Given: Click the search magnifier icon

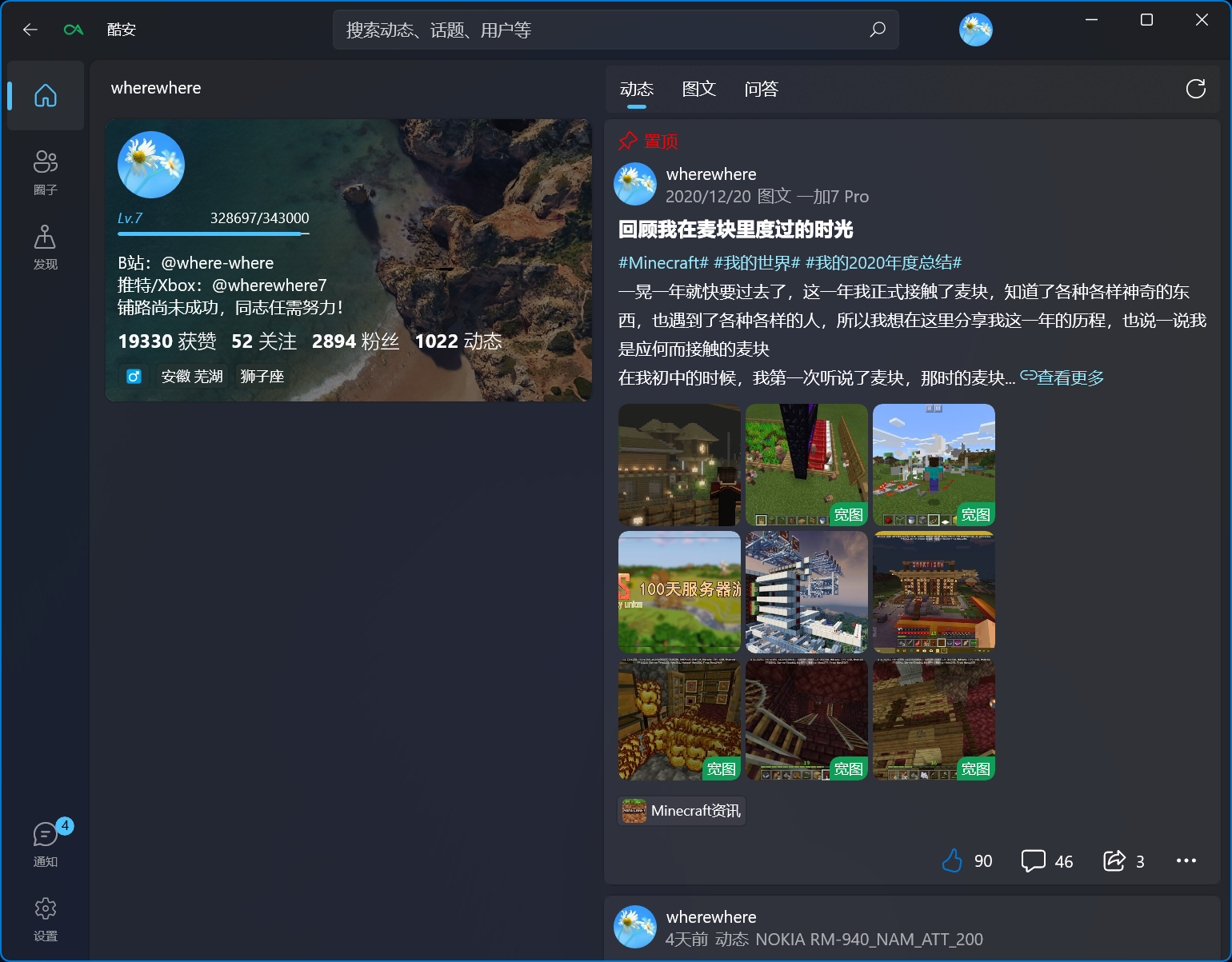Looking at the screenshot, I should click(x=878, y=30).
